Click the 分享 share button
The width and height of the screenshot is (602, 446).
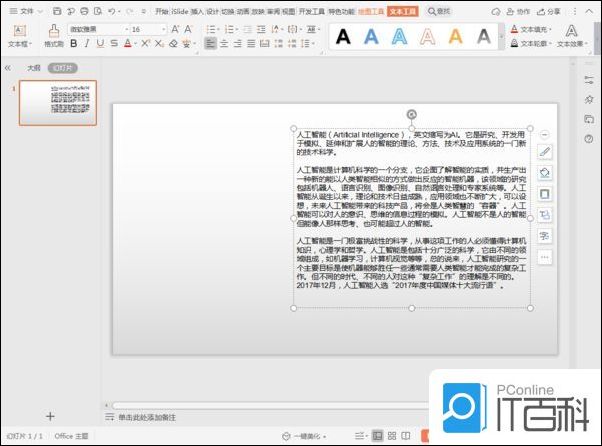click(549, 12)
